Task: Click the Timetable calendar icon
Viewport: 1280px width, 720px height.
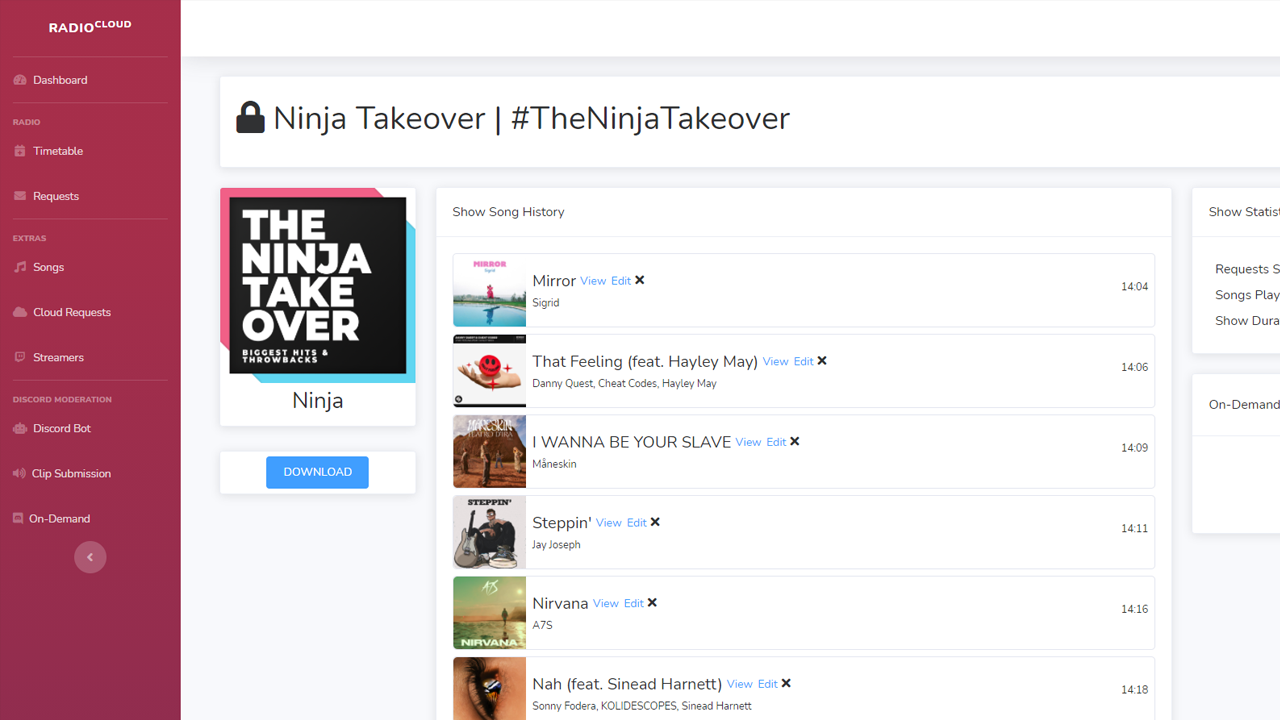Action: point(20,151)
